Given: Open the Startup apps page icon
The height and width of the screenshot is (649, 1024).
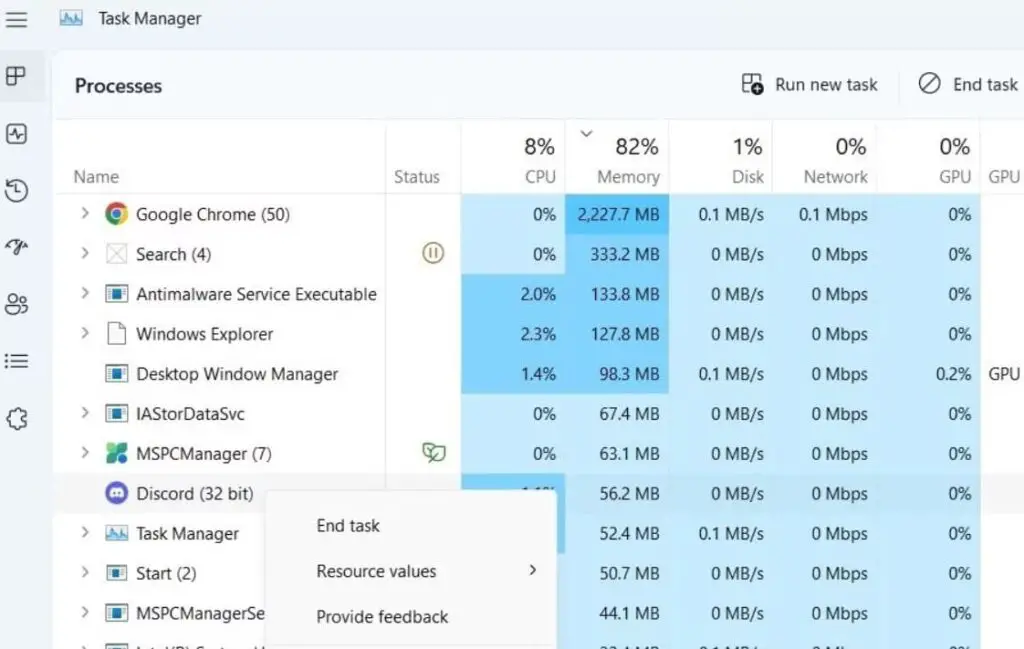Looking at the screenshot, I should pos(16,247).
